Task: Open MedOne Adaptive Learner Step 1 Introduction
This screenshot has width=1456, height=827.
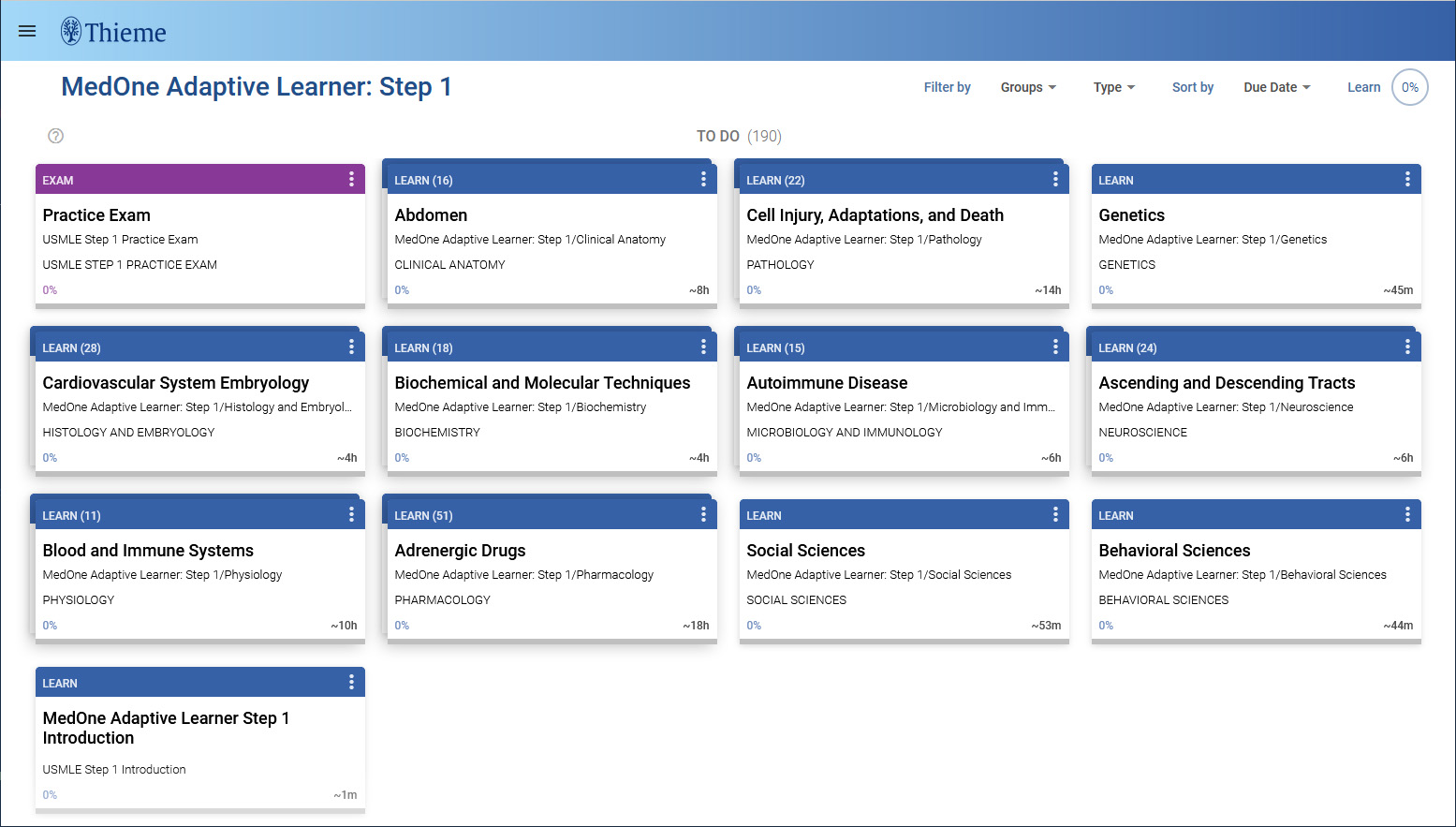Action: (x=166, y=728)
